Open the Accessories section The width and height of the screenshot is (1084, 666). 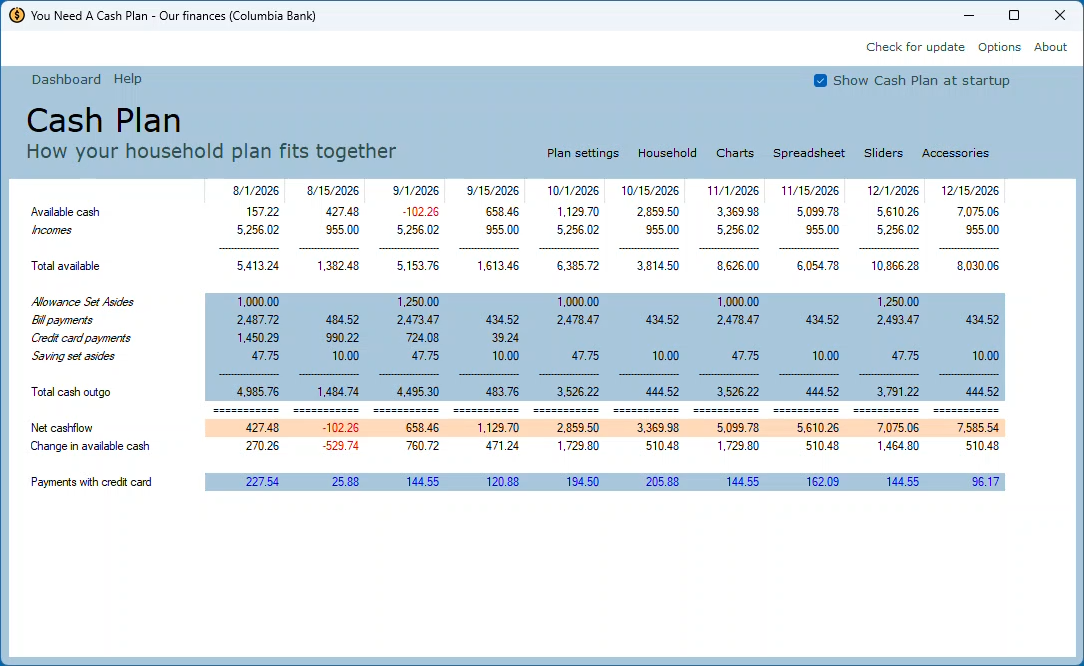(955, 153)
